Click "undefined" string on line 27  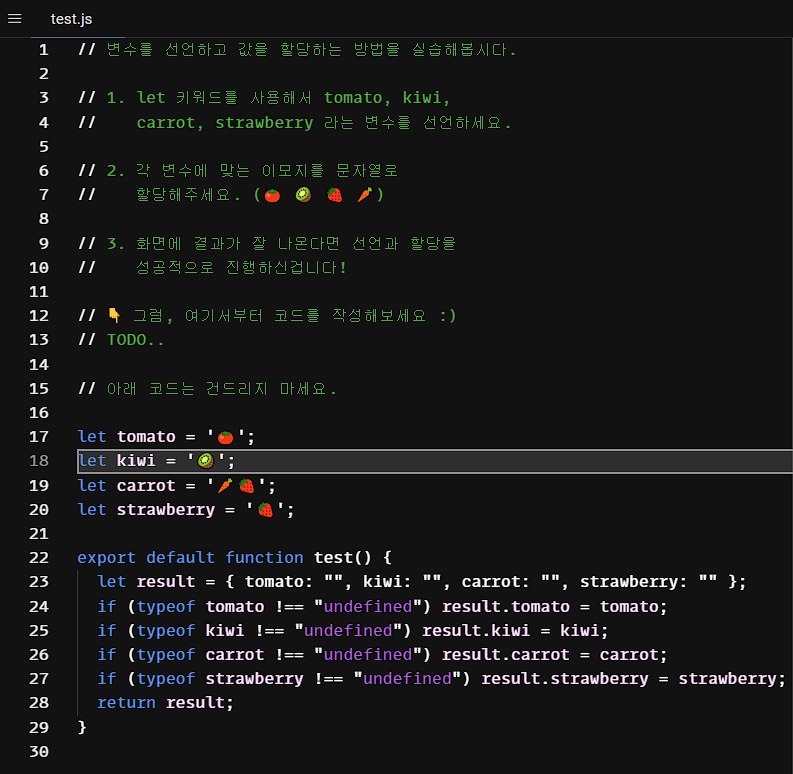coord(407,678)
